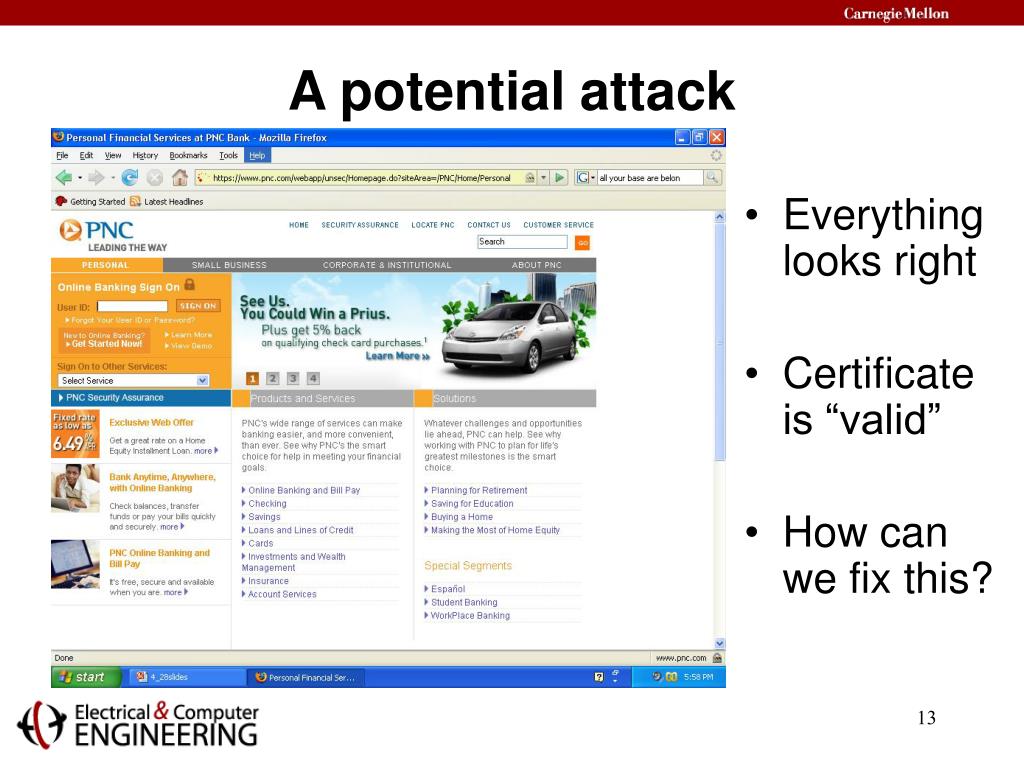Select banner slide number 4
The width and height of the screenshot is (1024, 768).
pyautogui.click(x=313, y=379)
